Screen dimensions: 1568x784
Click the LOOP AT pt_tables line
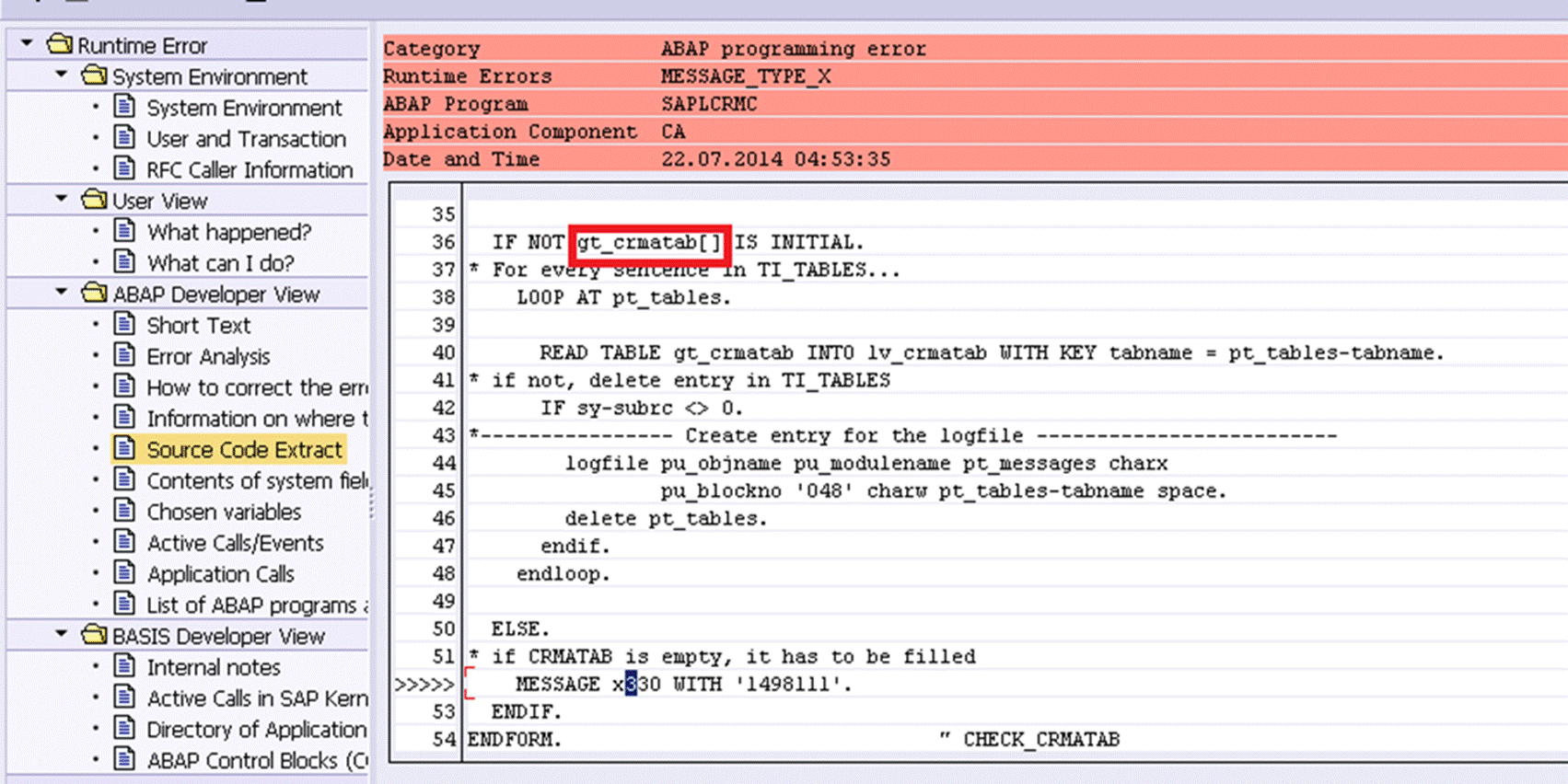point(623,298)
